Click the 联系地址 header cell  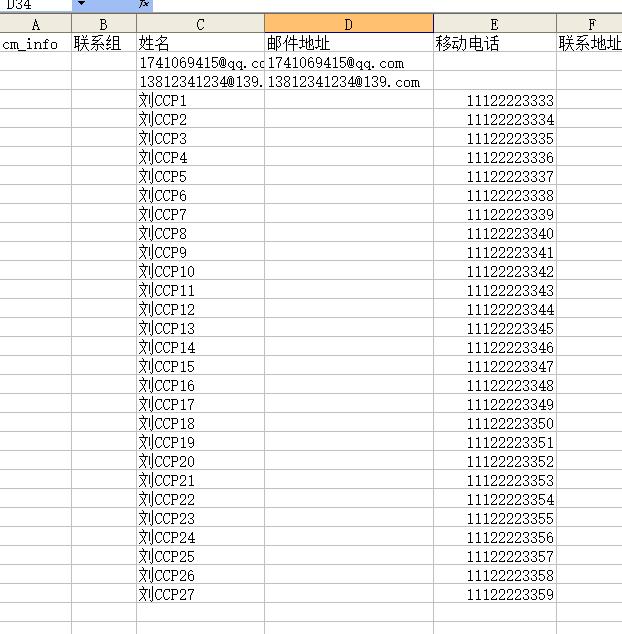coord(590,44)
